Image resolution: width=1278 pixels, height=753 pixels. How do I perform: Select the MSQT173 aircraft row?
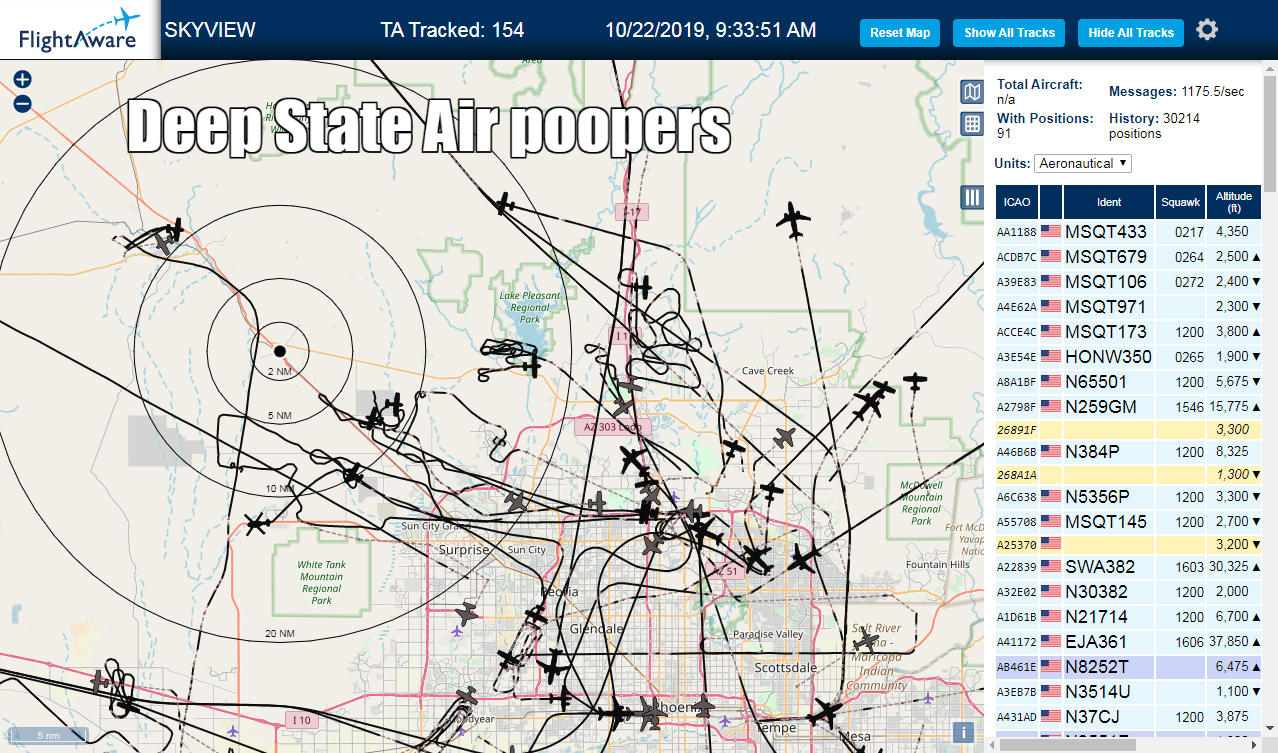(x=1128, y=331)
